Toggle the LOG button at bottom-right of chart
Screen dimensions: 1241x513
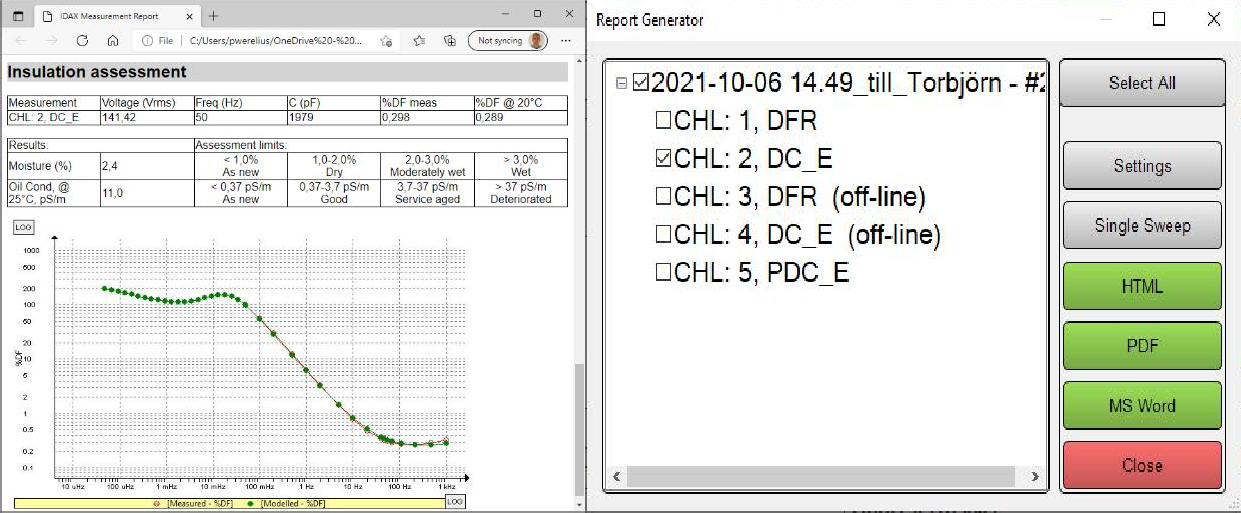coord(454,501)
